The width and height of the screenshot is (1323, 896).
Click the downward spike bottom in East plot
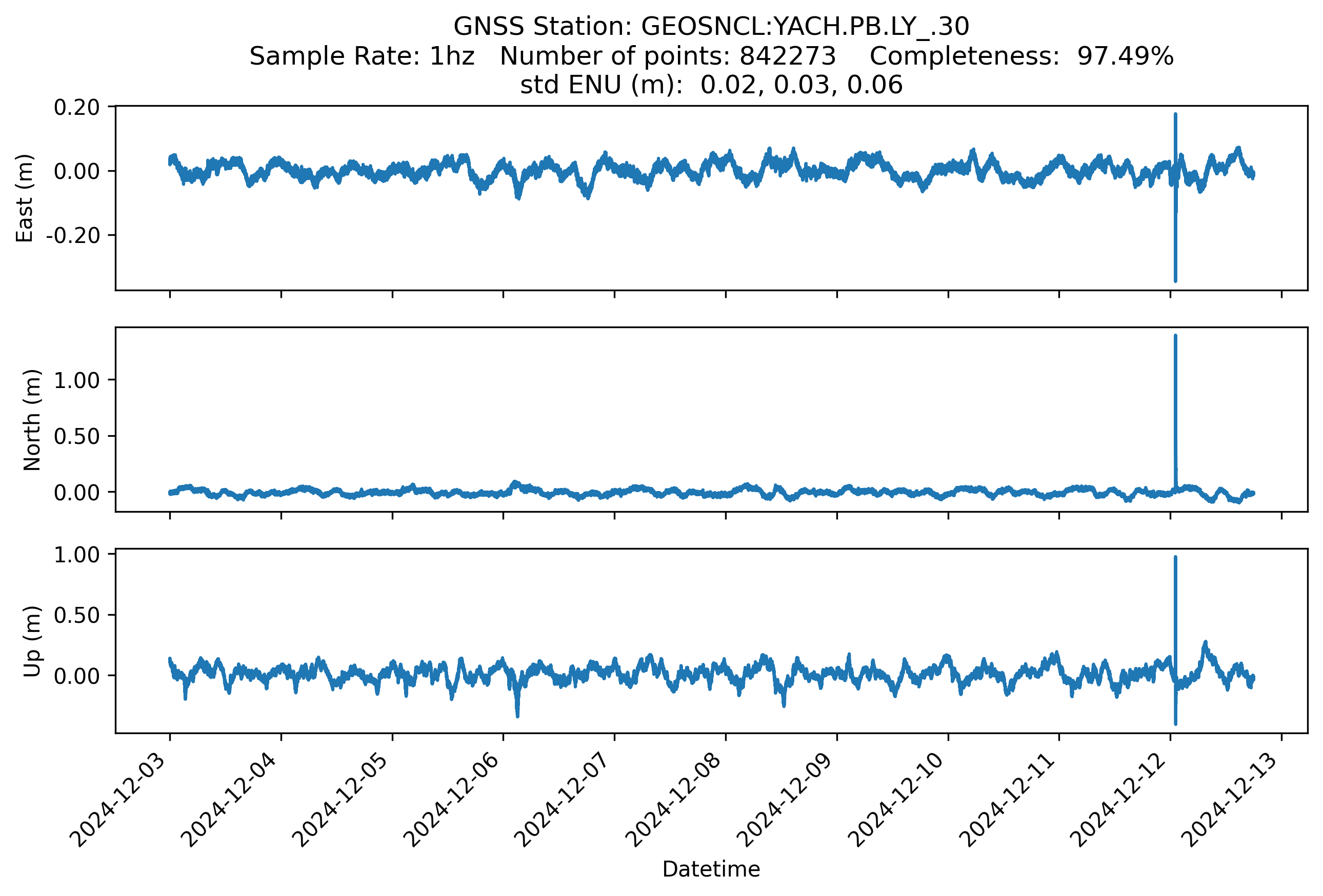(x=1175, y=280)
